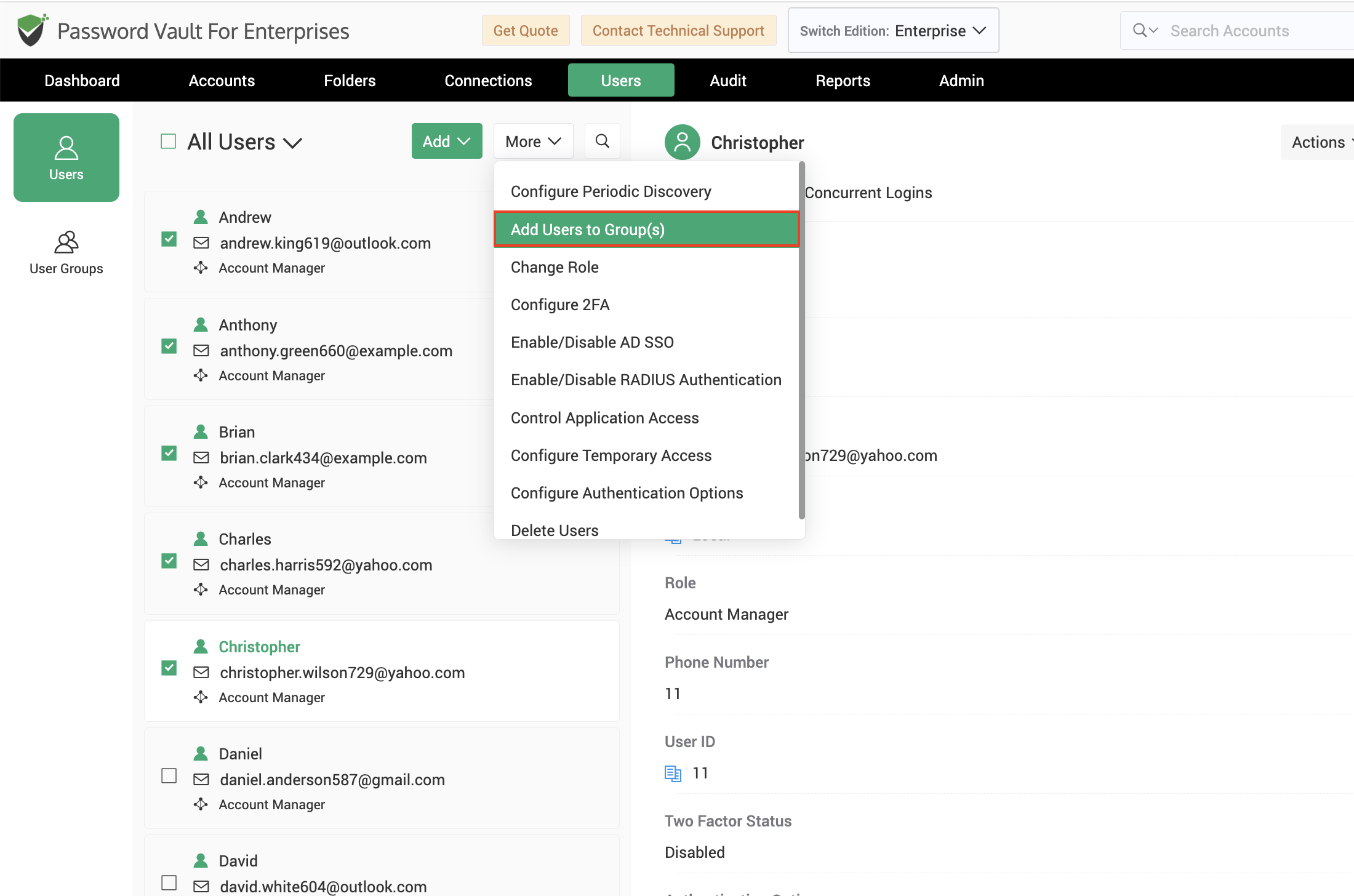Open the Actions dropdown

1318,142
